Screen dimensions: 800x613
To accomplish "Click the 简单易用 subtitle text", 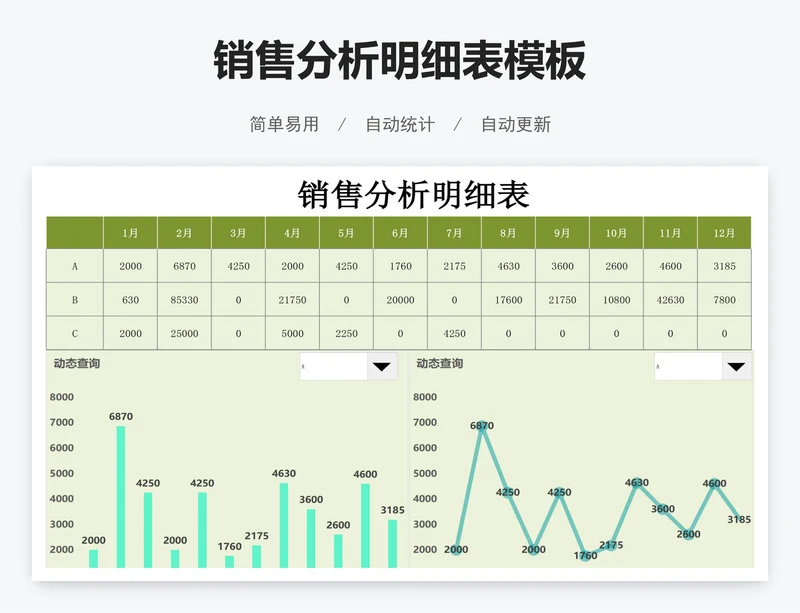I will click(x=284, y=125).
